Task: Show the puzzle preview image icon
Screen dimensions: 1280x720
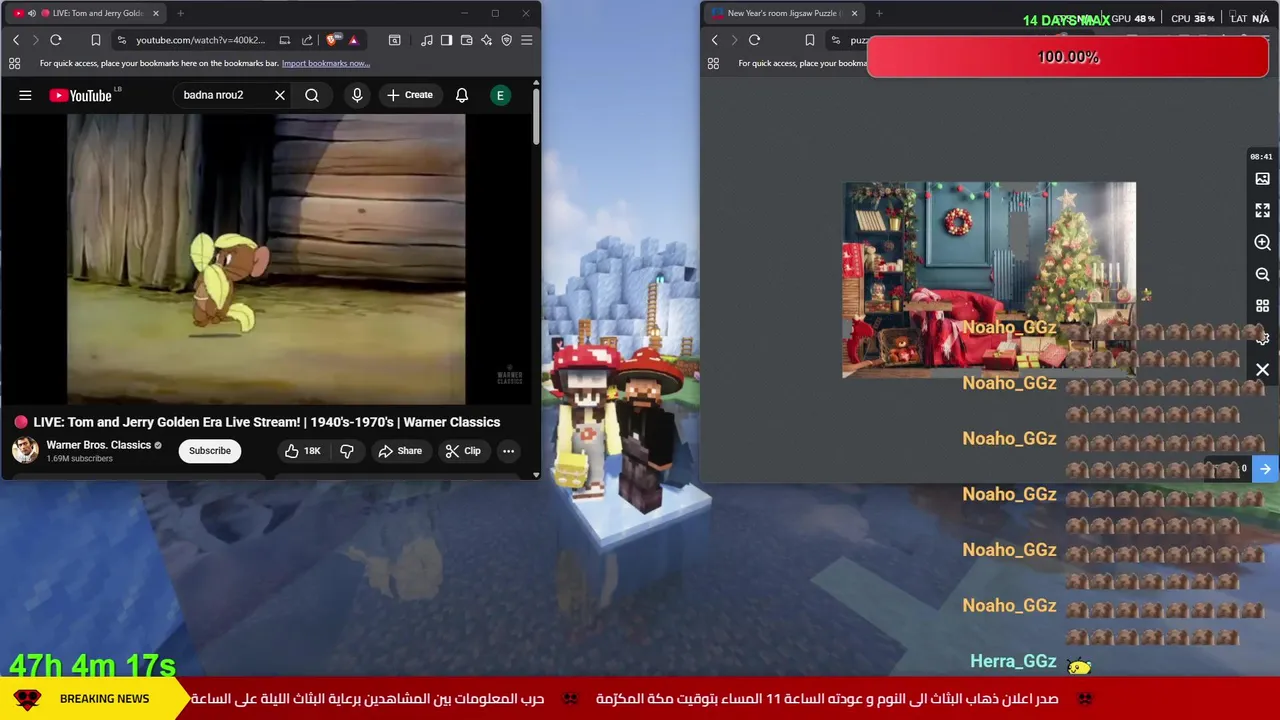Action: pyautogui.click(x=1262, y=179)
